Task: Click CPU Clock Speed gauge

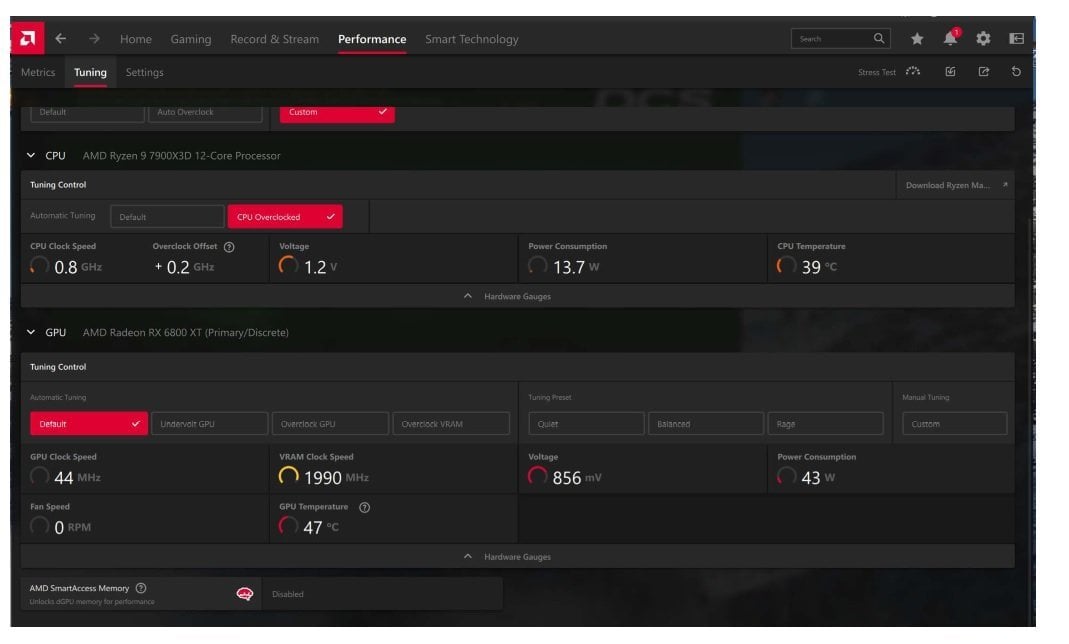Action: pyautogui.click(x=40, y=266)
